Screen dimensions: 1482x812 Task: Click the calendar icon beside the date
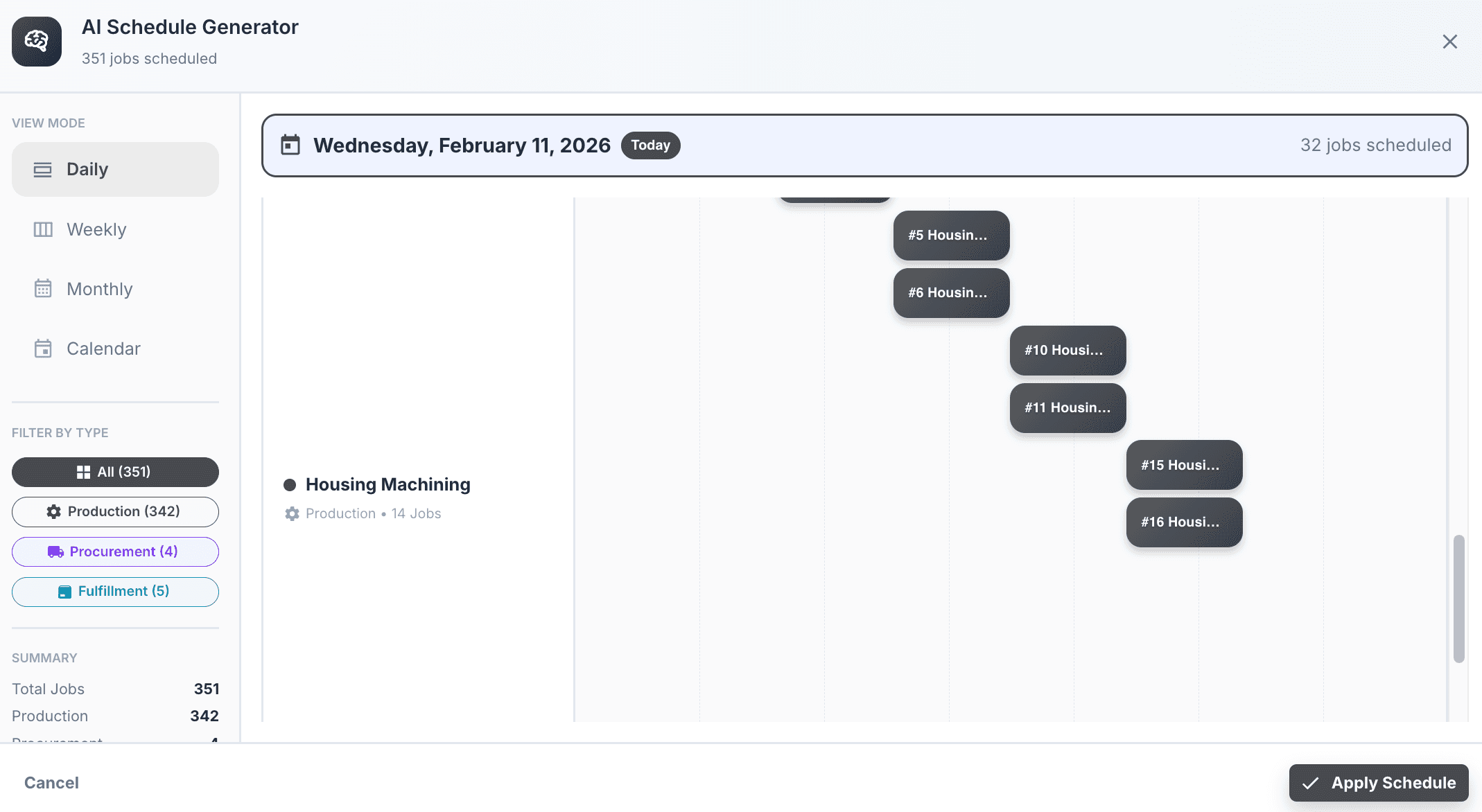click(x=290, y=145)
